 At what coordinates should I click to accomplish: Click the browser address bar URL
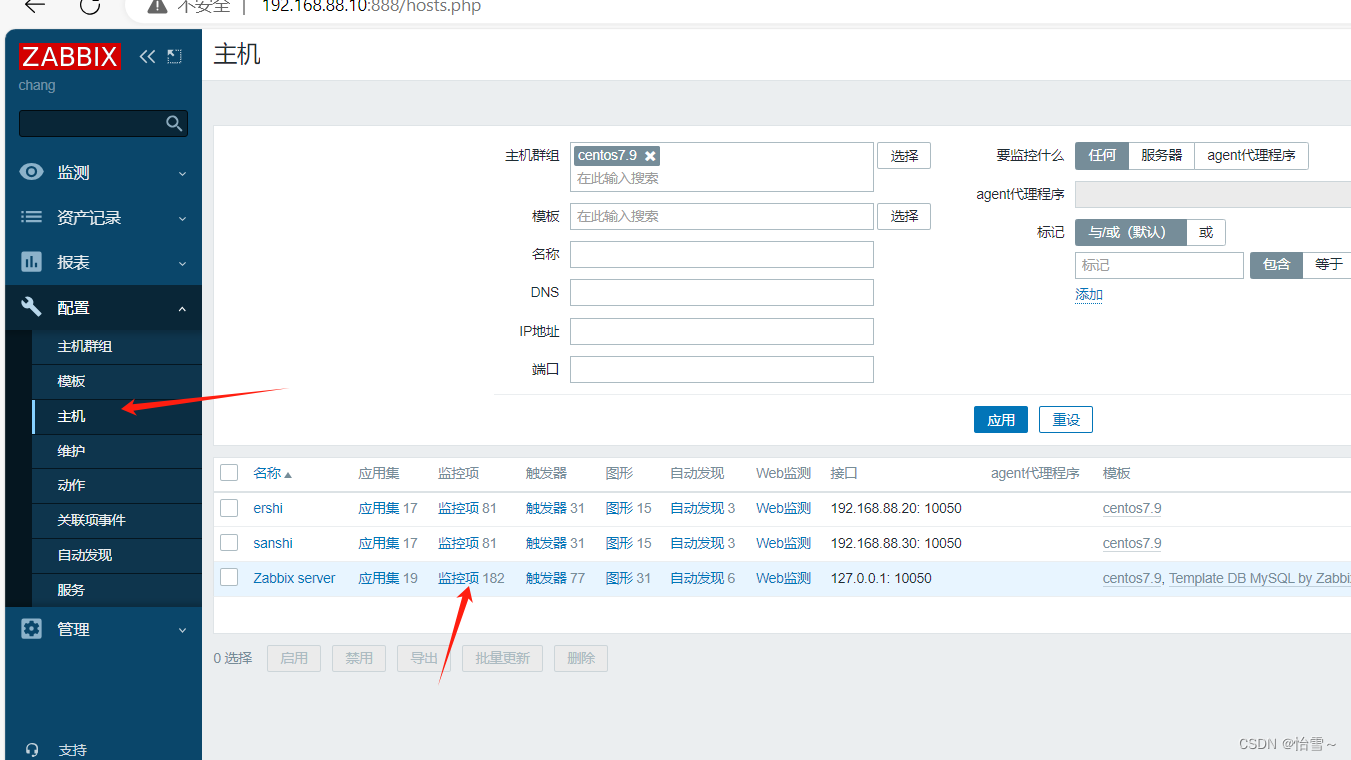(x=371, y=7)
